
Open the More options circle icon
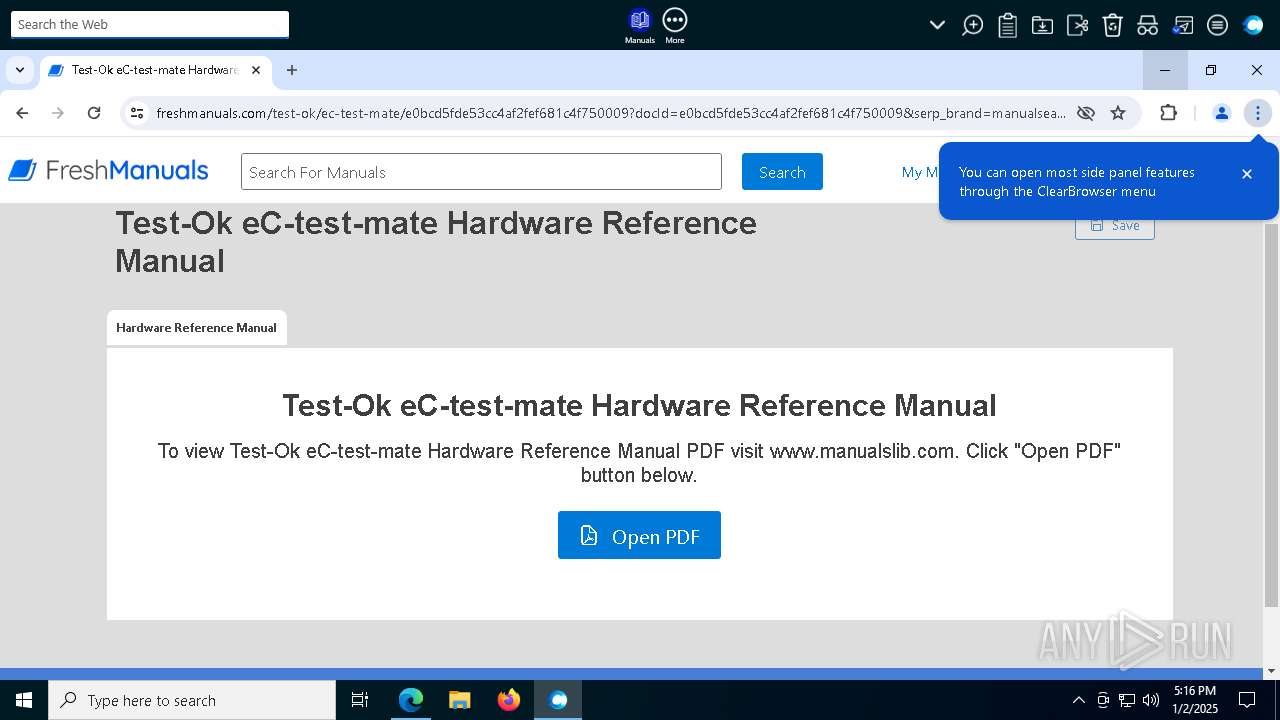click(x=675, y=26)
